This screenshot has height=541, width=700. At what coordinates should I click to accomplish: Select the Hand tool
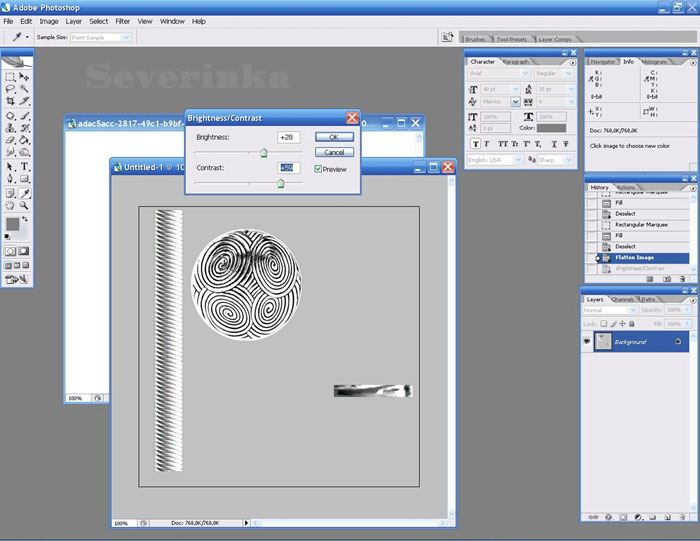click(11, 206)
